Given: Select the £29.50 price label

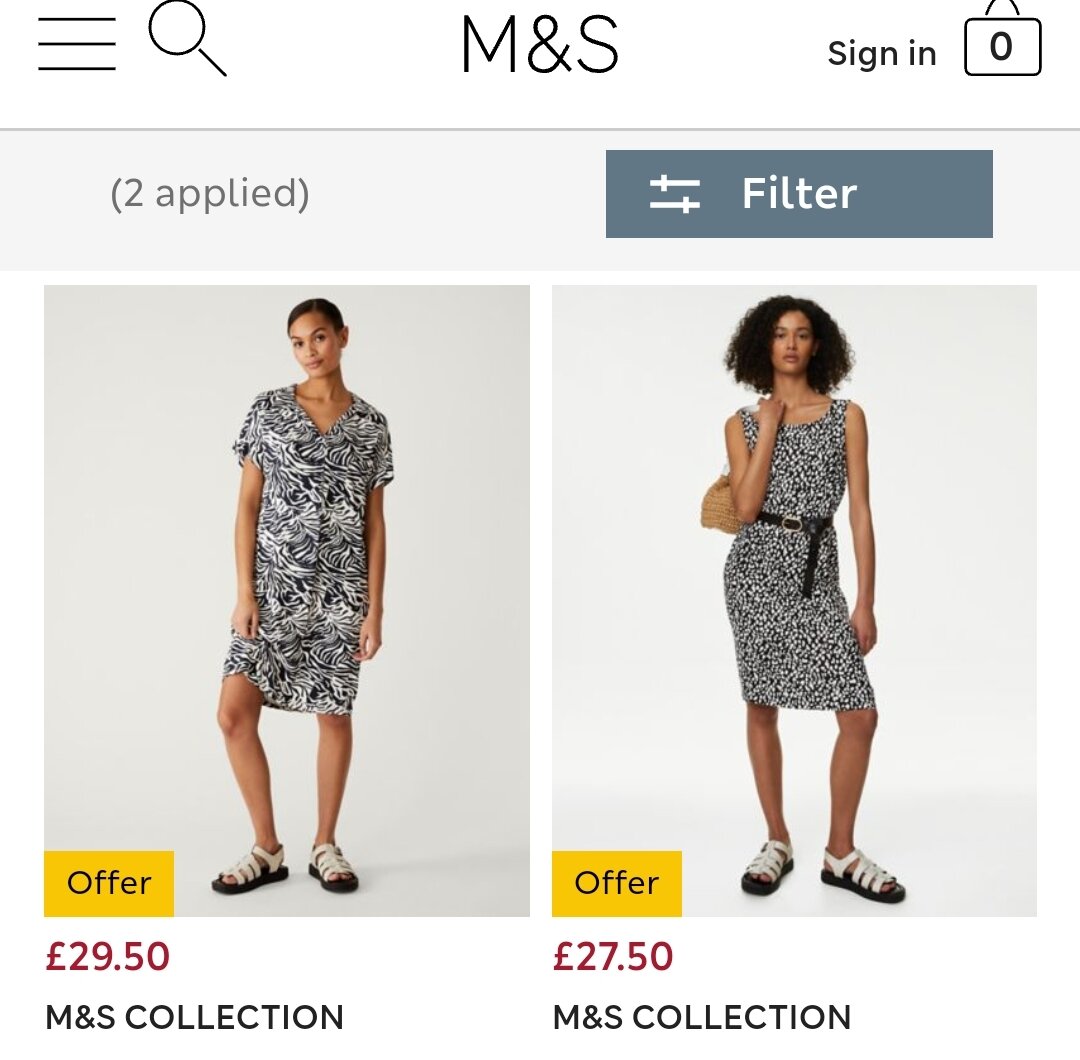Looking at the screenshot, I should 108,955.
